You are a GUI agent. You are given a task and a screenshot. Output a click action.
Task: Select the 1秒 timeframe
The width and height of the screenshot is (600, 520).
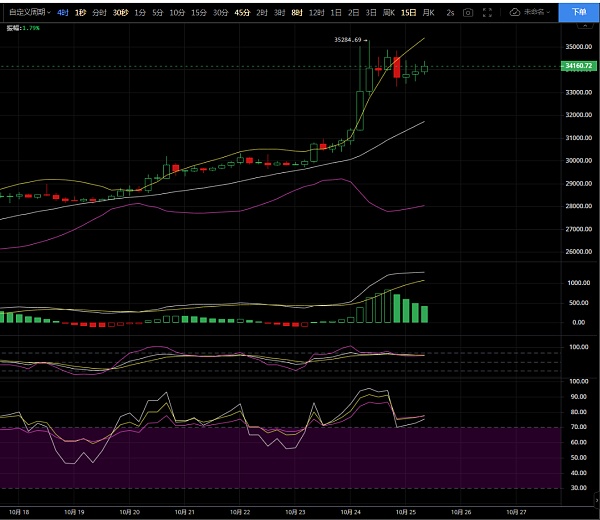point(81,12)
